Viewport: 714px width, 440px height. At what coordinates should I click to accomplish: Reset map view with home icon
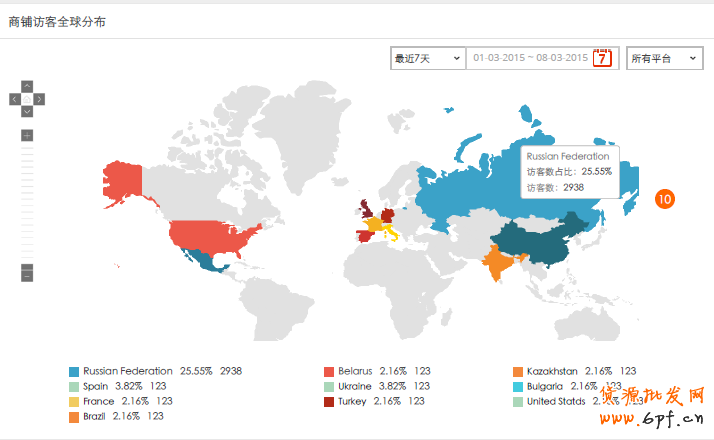[27, 99]
